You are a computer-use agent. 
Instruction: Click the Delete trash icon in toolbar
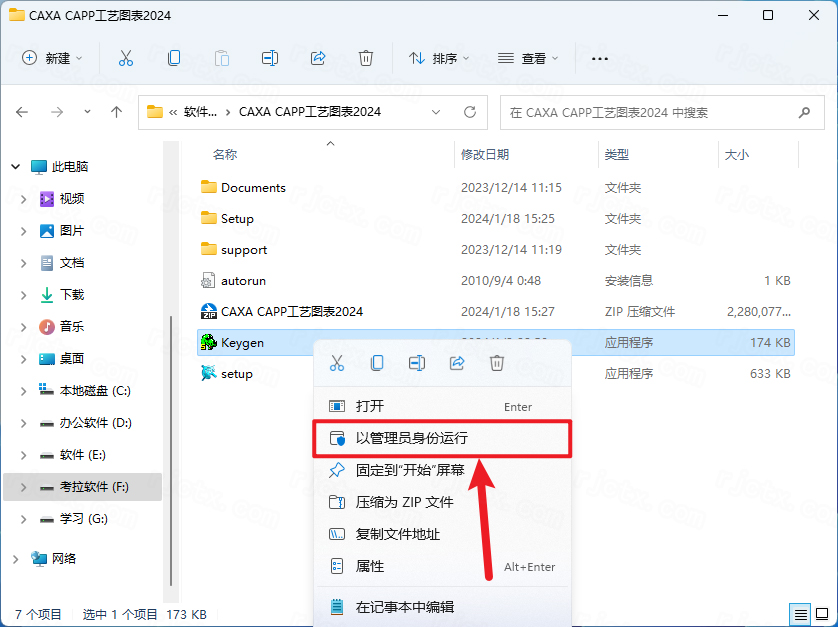click(366, 58)
